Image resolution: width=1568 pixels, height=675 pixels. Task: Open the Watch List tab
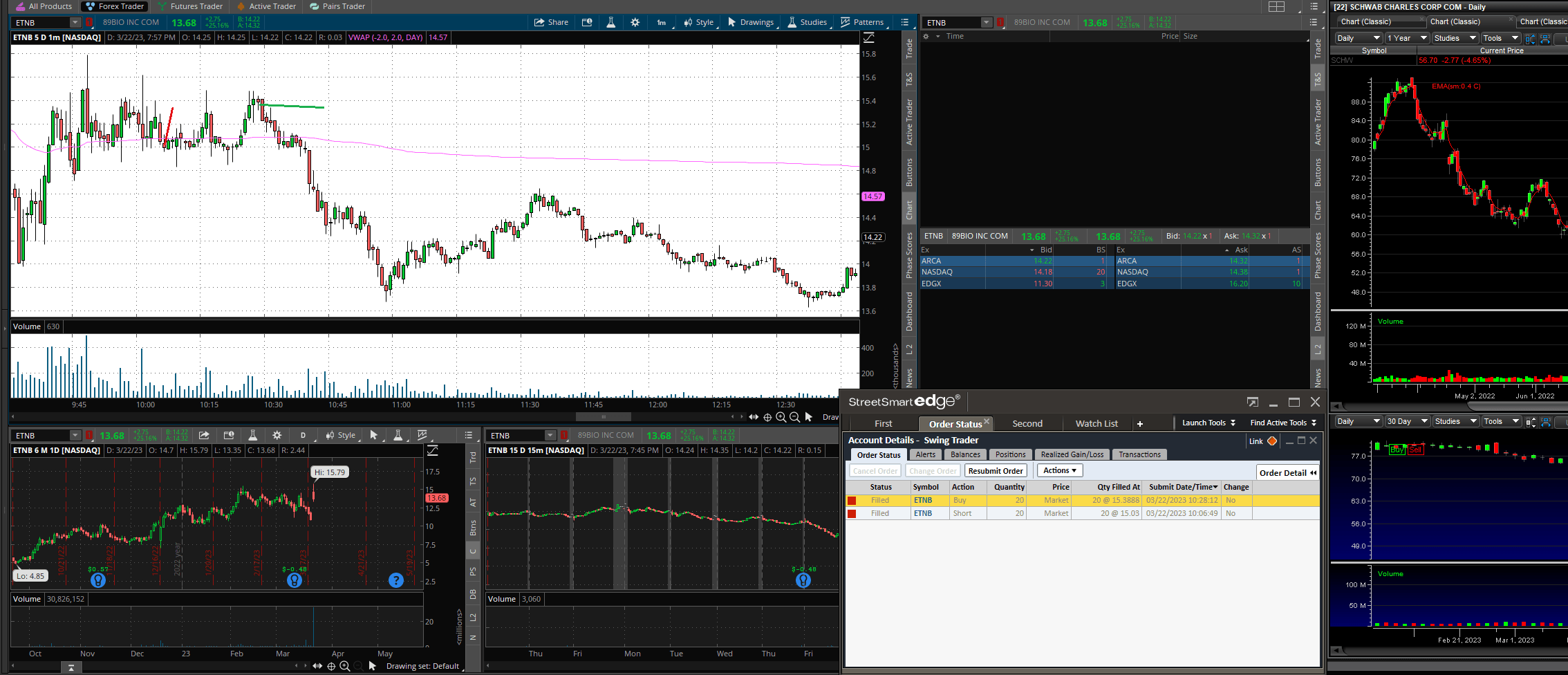coord(1096,423)
